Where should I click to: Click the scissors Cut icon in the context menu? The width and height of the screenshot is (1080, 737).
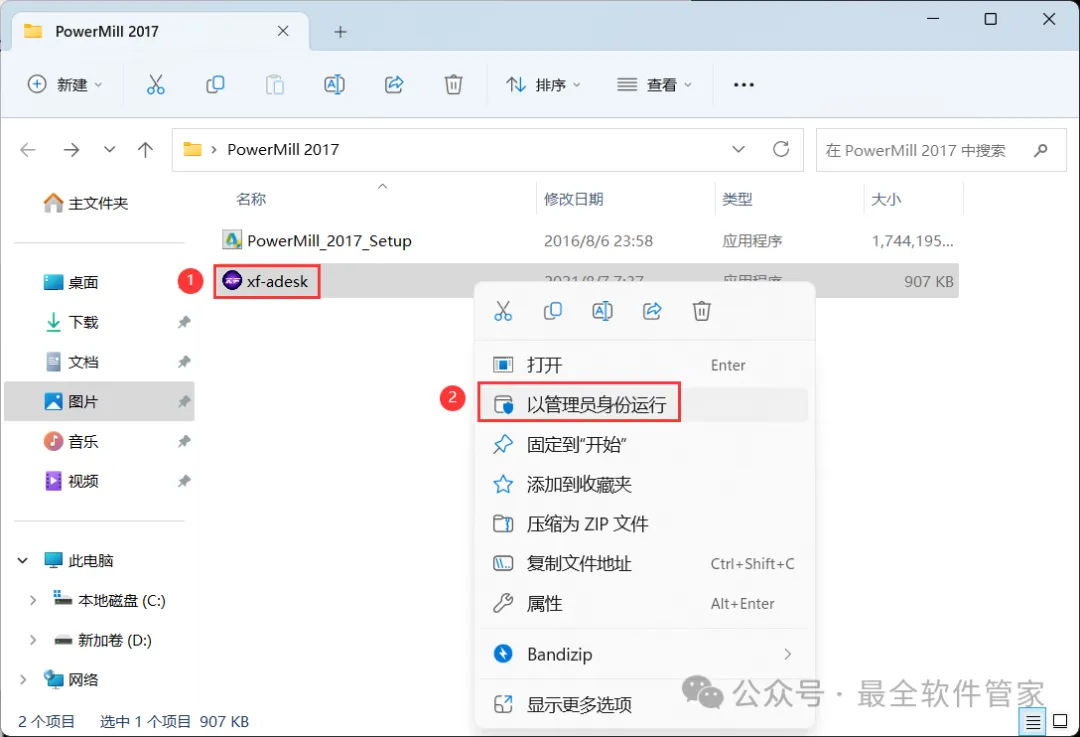(503, 311)
